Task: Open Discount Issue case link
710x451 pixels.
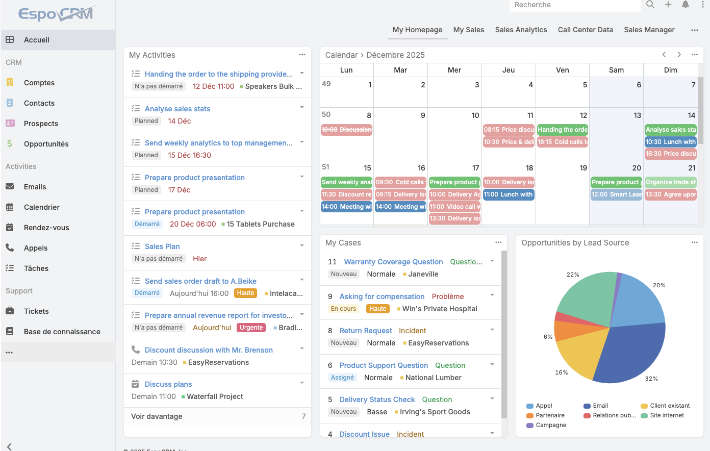Action: (x=364, y=434)
